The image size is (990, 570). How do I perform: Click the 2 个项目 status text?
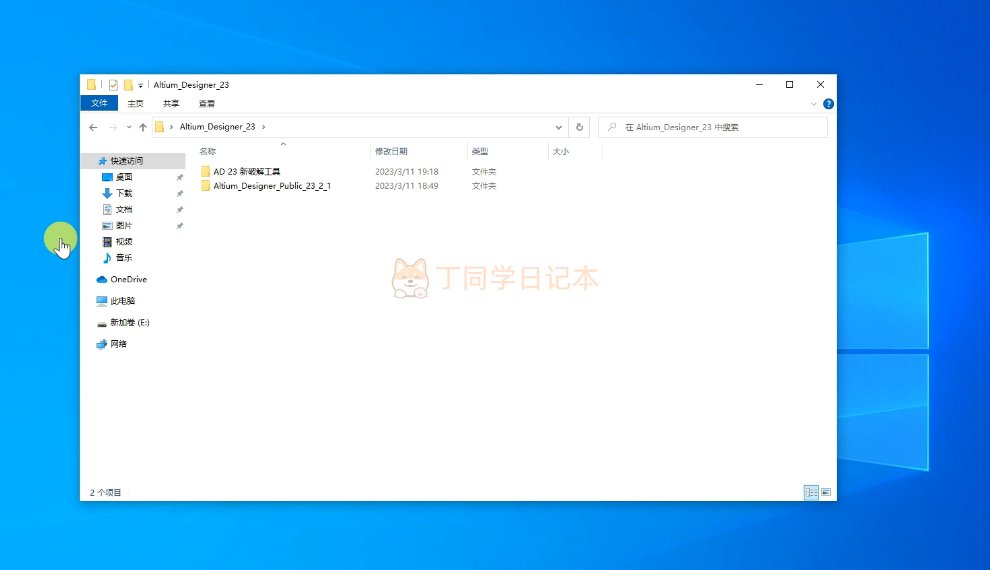(x=105, y=492)
